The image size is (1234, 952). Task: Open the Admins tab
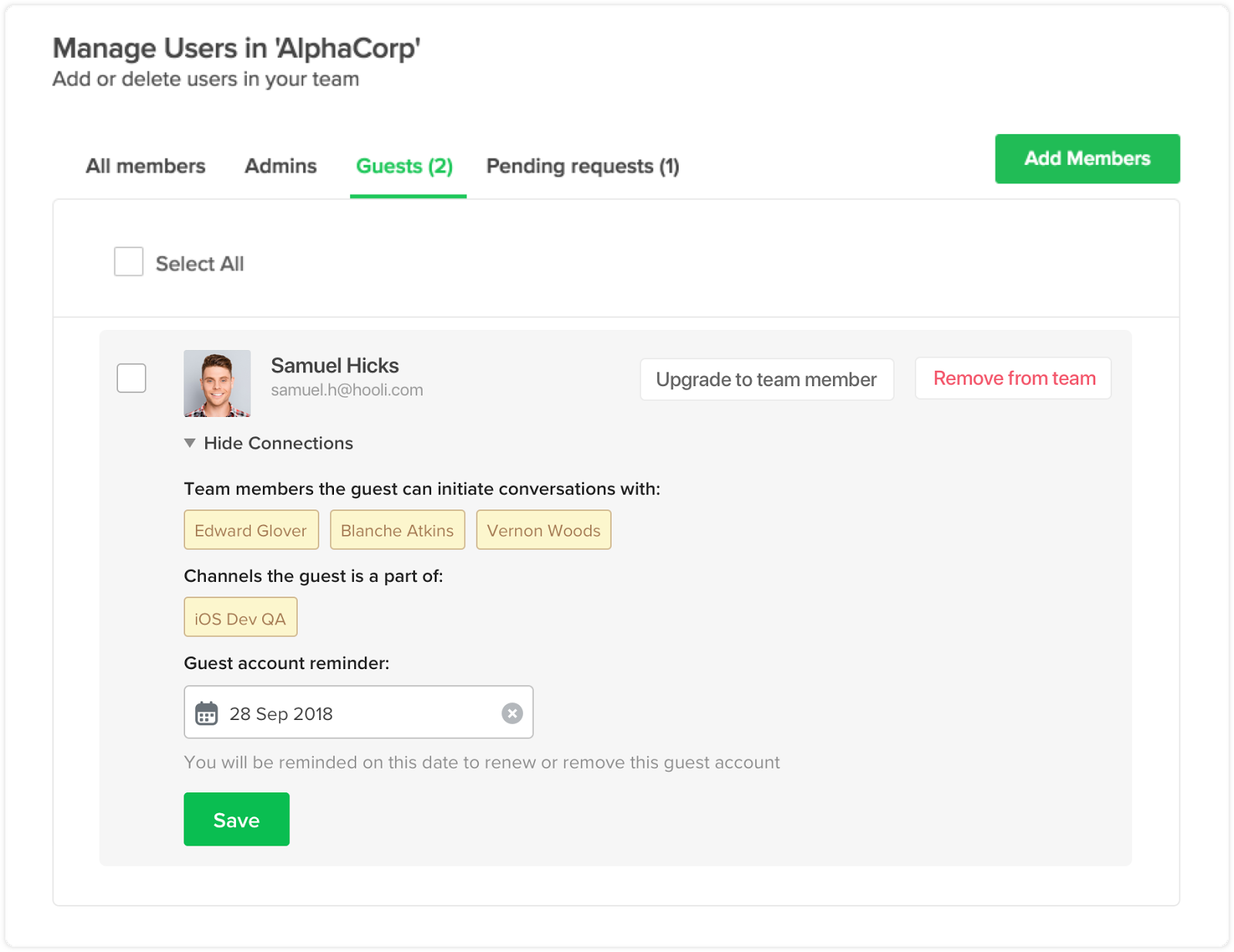click(x=281, y=166)
